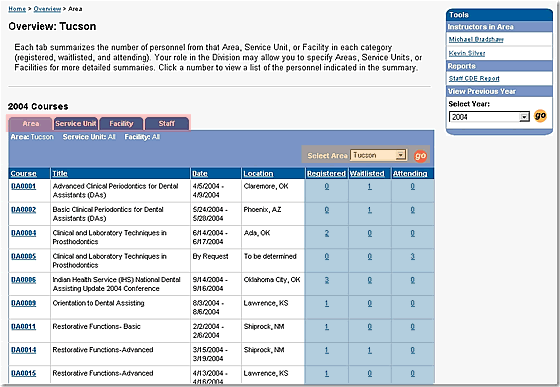This screenshot has height=387, width=560.
Task: Open course DA0002
Action: pyautogui.click(x=24, y=210)
